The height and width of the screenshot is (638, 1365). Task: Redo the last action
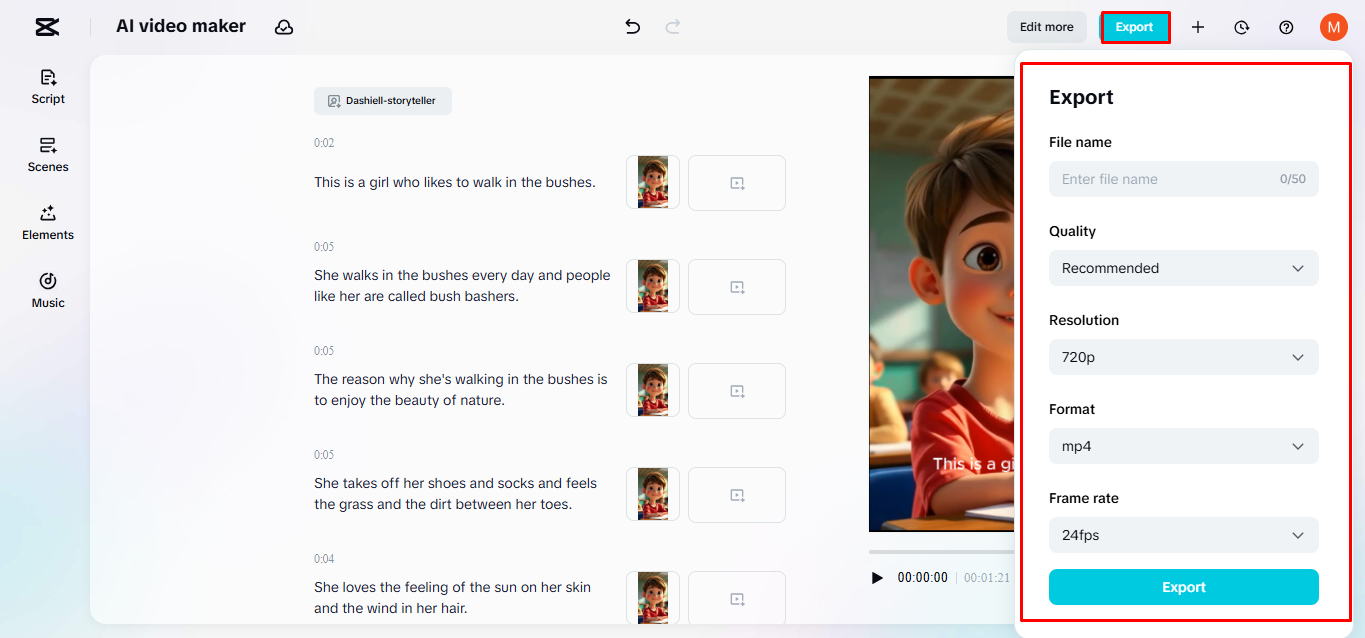coord(673,27)
